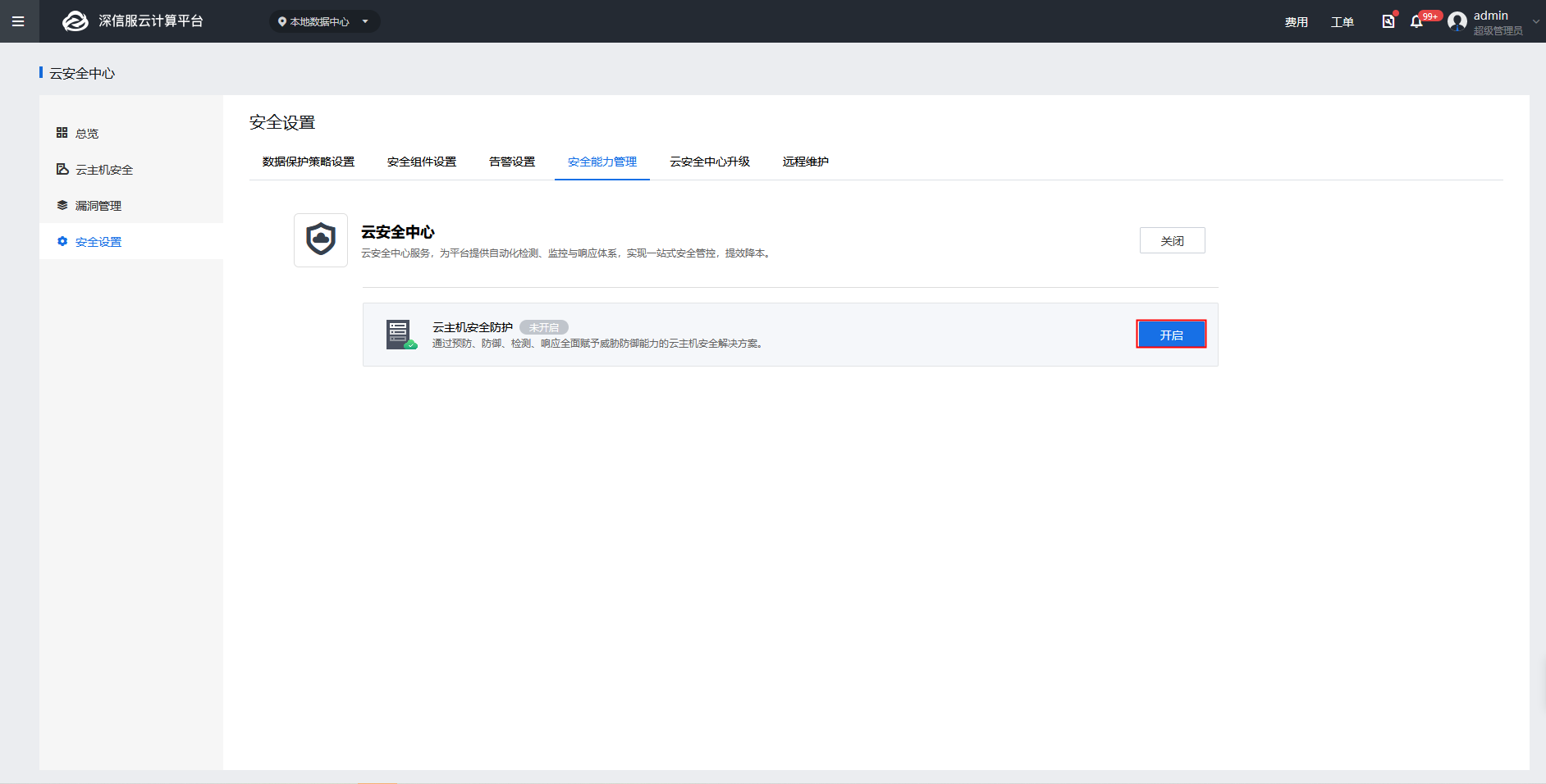This screenshot has height=784, width=1546.
Task: Open 云主机安全 in the sidebar
Action: click(104, 170)
